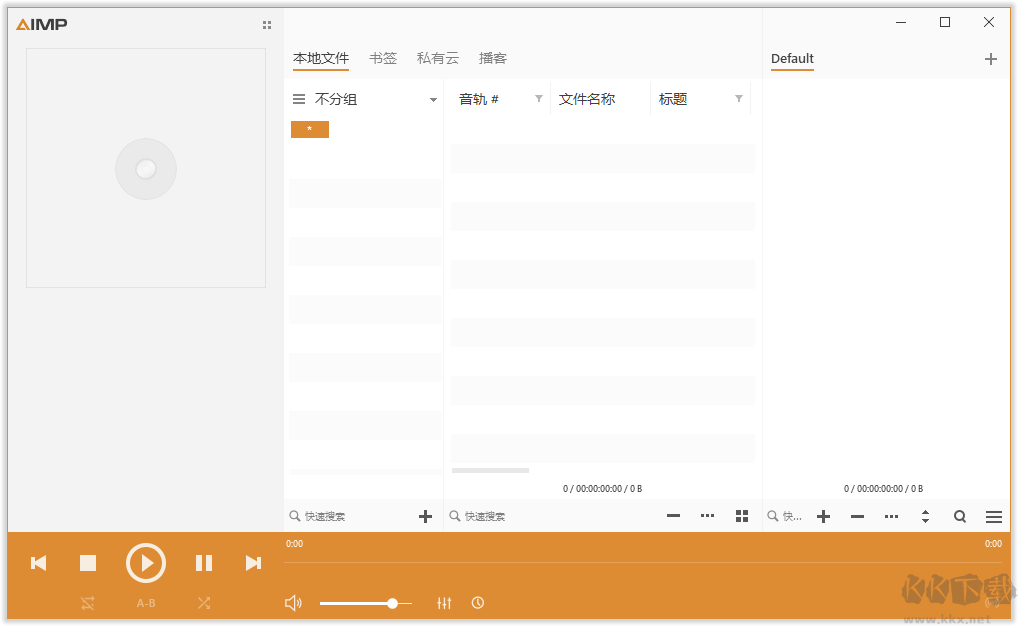Viewport: 1018px width, 626px height.
Task: Stop playback
Action: click(88, 563)
